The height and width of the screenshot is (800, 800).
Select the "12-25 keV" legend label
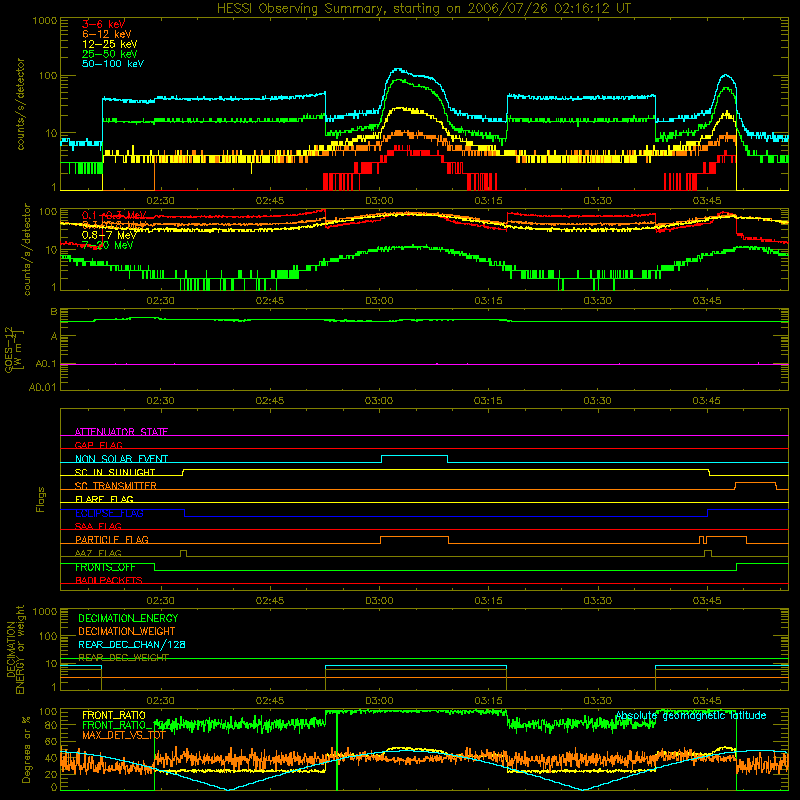pyautogui.click(x=110, y=44)
